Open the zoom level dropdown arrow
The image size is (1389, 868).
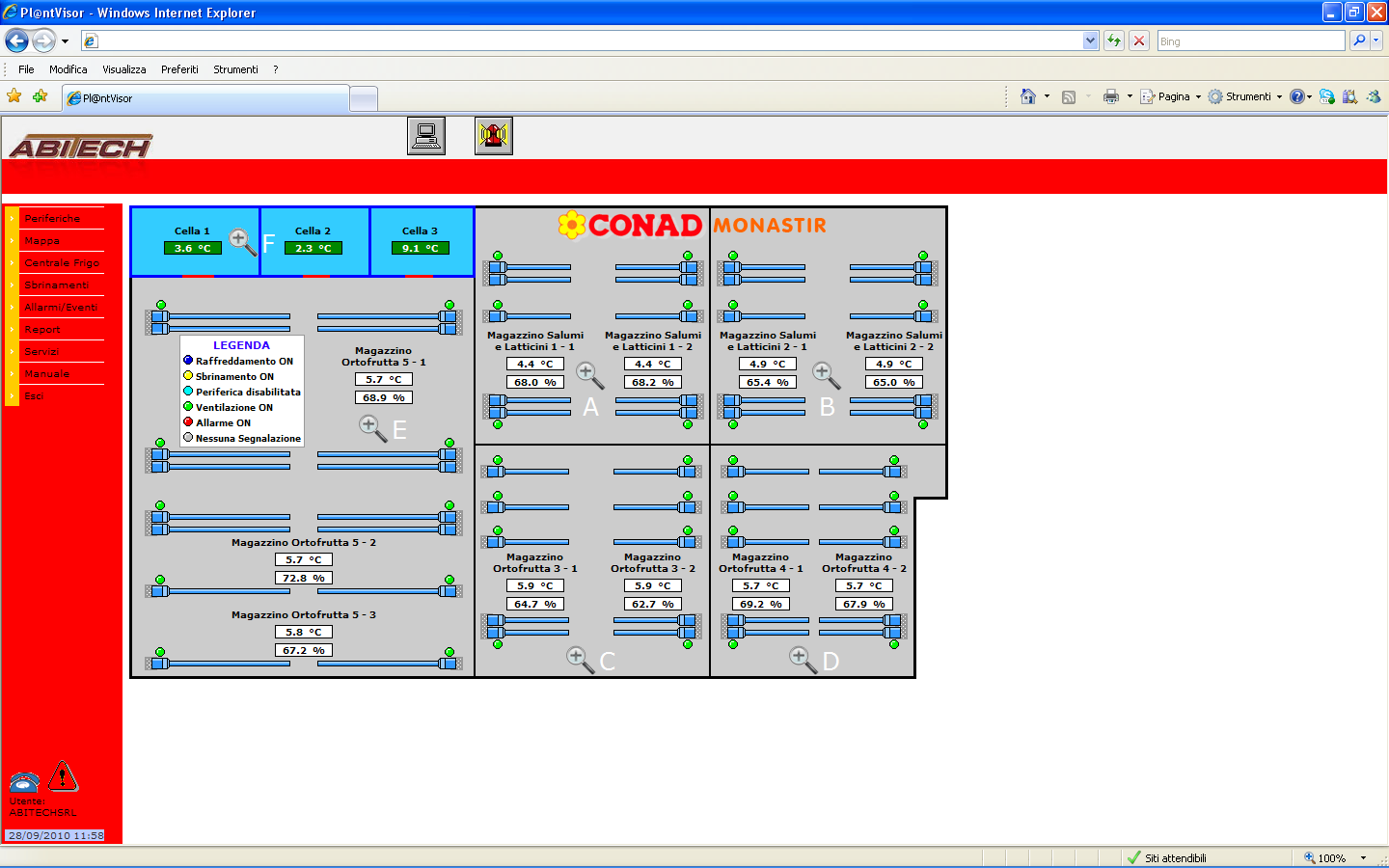(x=1363, y=857)
